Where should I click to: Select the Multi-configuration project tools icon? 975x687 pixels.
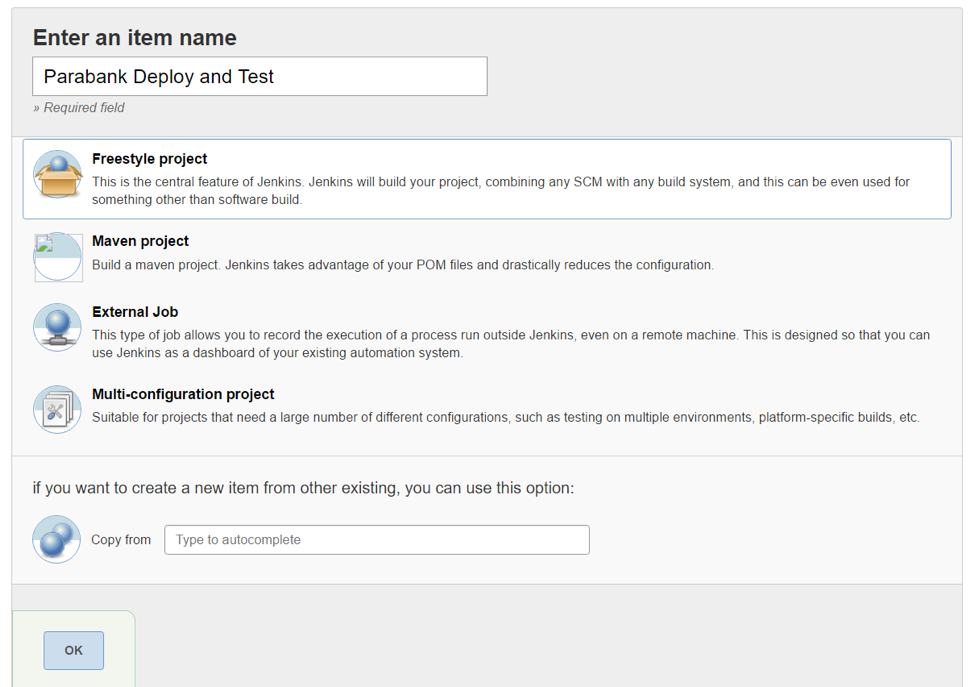(57, 409)
